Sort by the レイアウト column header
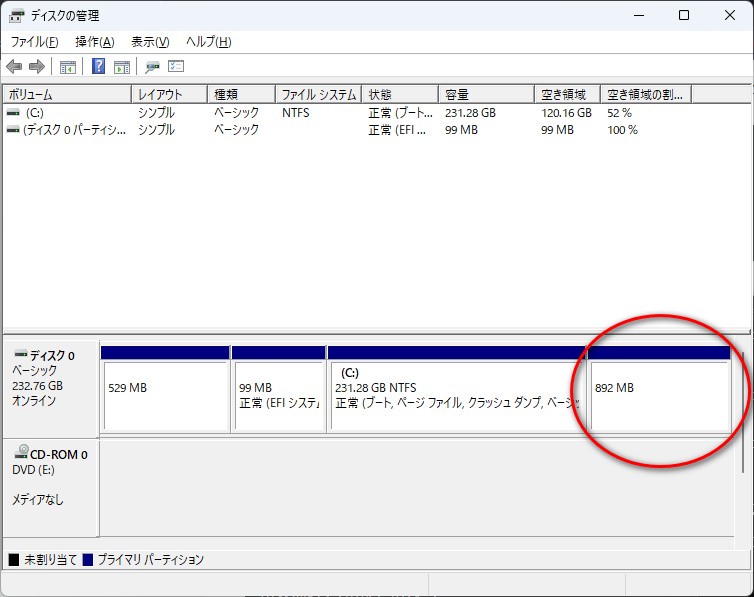The image size is (754, 597). click(x=169, y=94)
